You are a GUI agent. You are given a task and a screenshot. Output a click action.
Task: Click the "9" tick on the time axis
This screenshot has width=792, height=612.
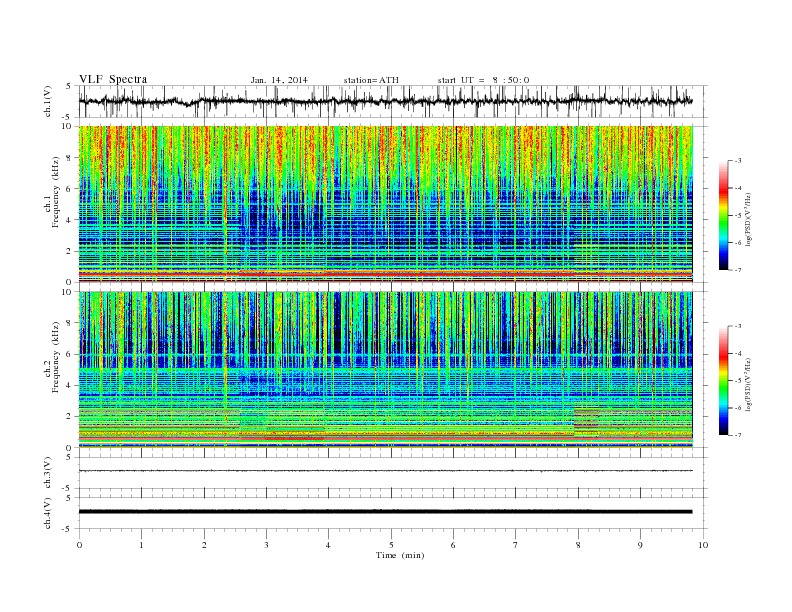pos(640,545)
